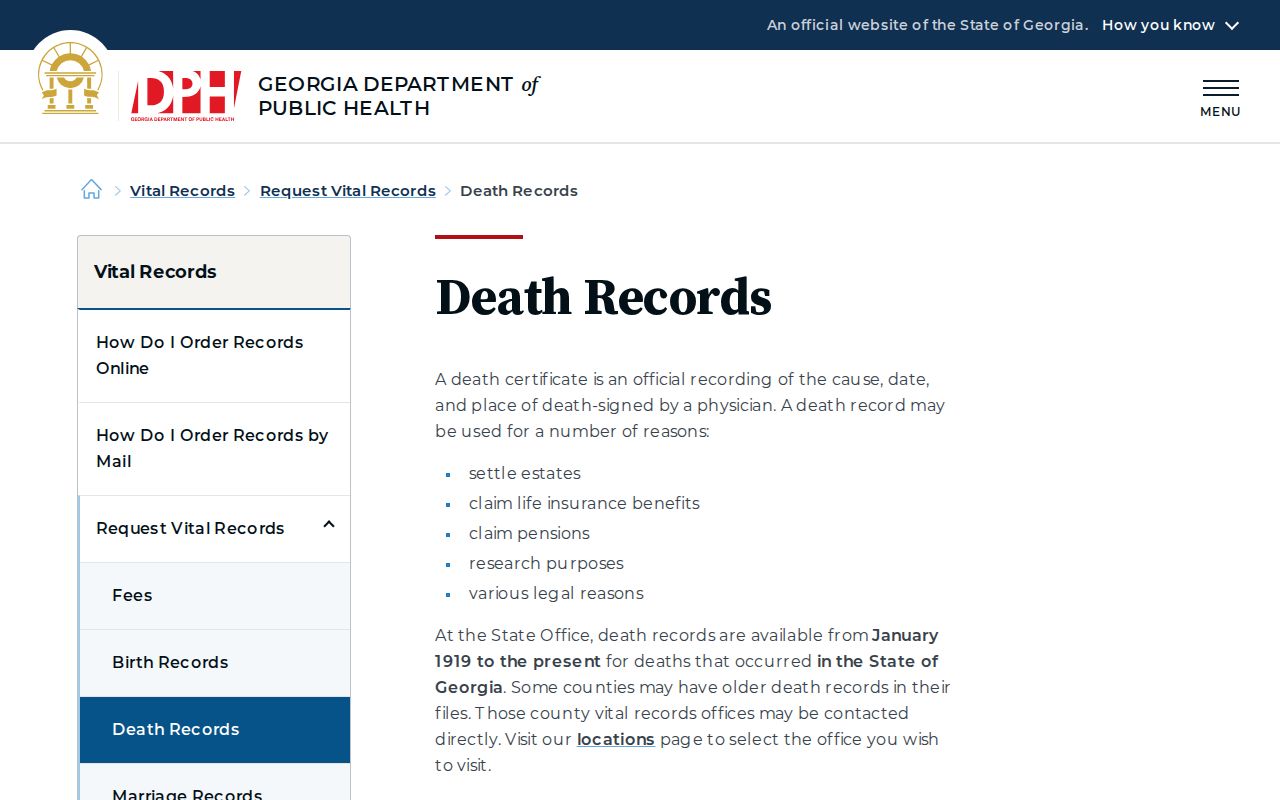Open Request Vital Records breadcrumb link

click(348, 191)
